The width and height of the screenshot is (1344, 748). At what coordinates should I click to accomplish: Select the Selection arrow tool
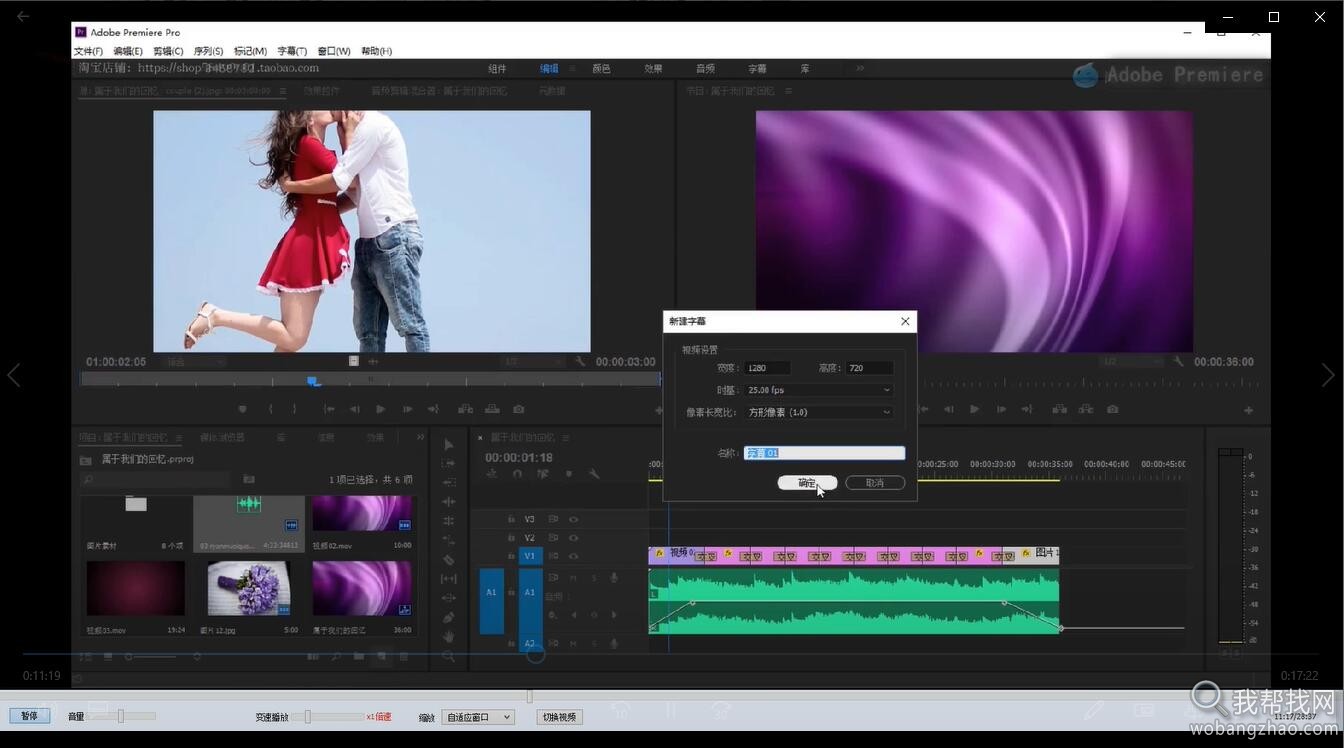coord(449,444)
